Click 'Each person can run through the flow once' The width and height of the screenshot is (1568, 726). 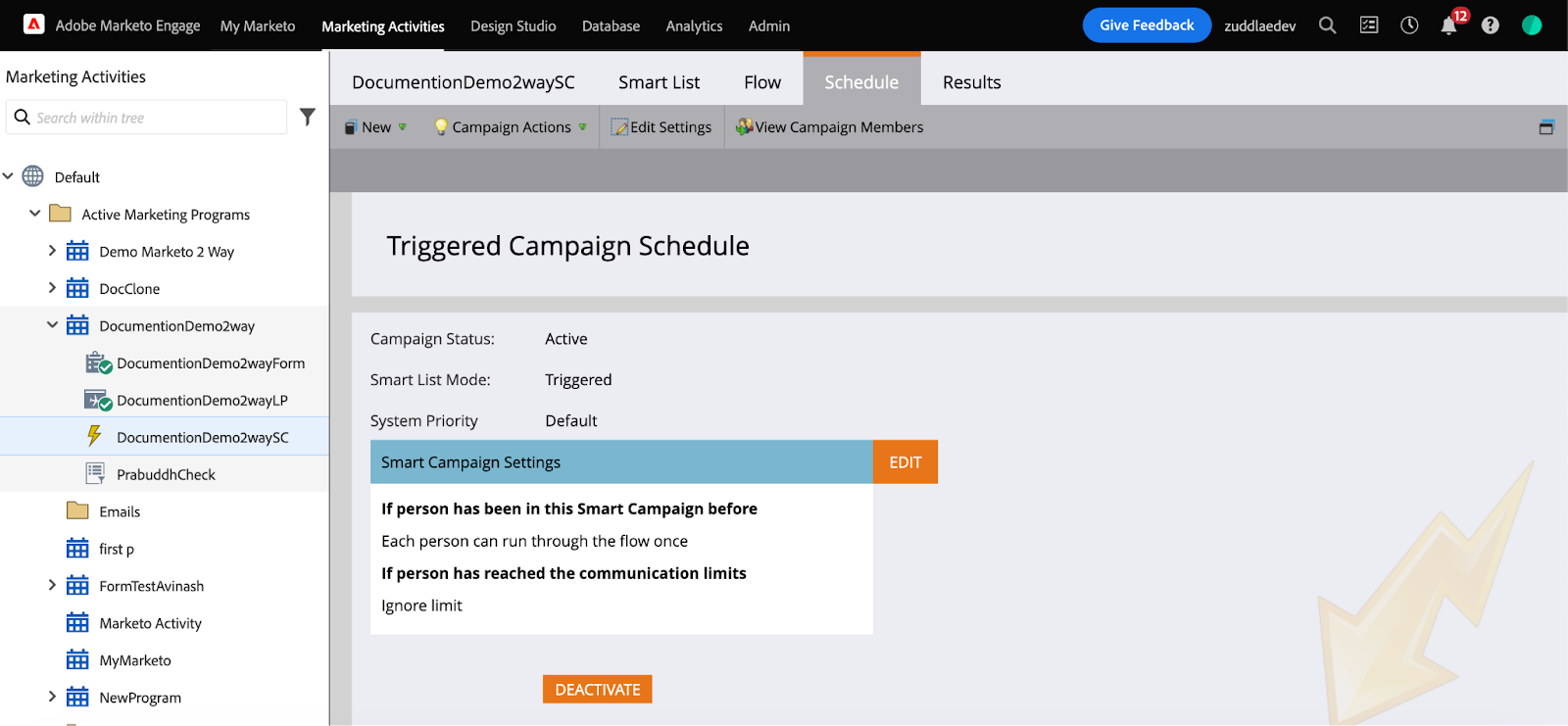[x=534, y=541]
